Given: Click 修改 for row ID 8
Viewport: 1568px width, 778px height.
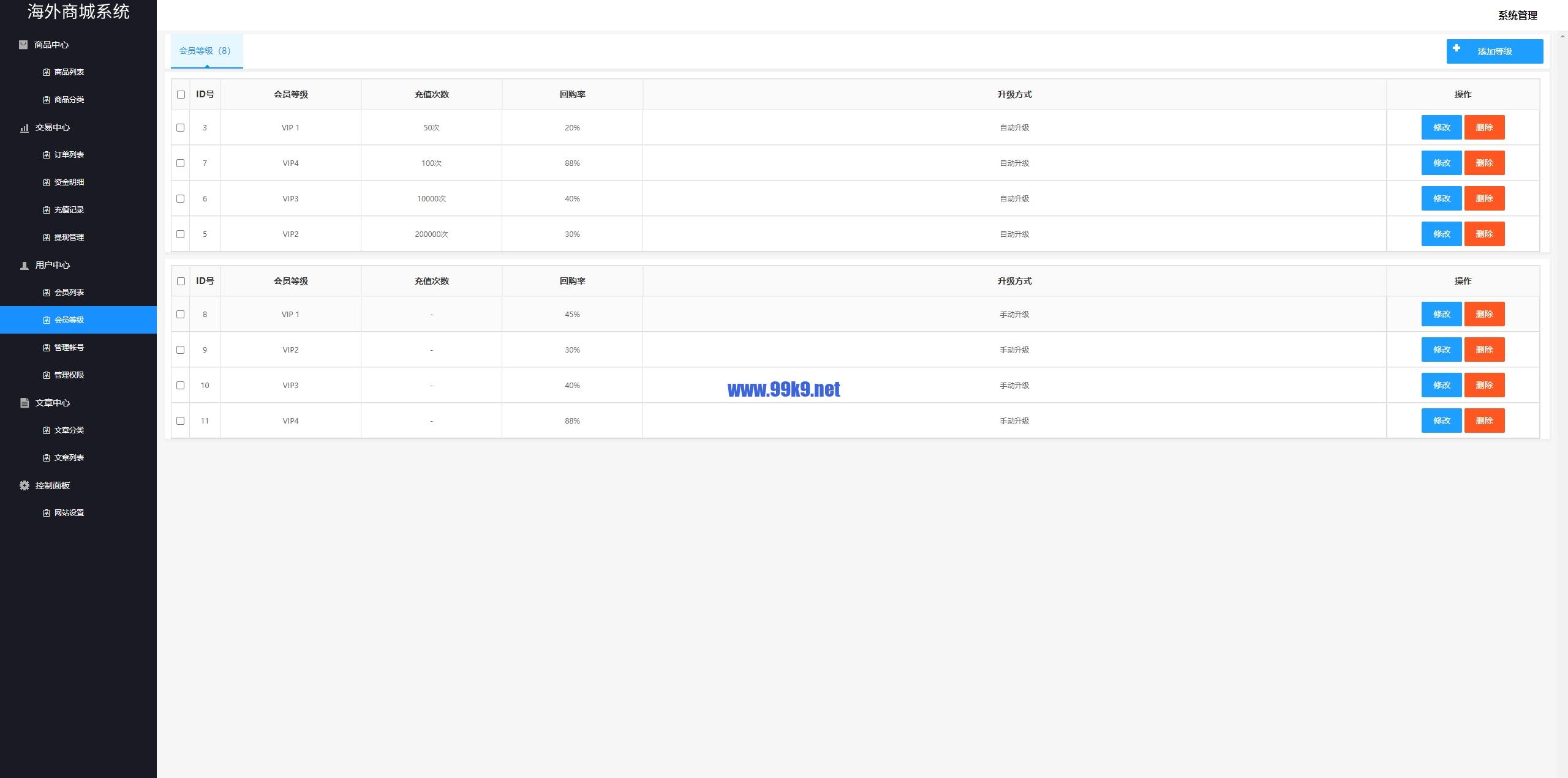Looking at the screenshot, I should (1441, 314).
